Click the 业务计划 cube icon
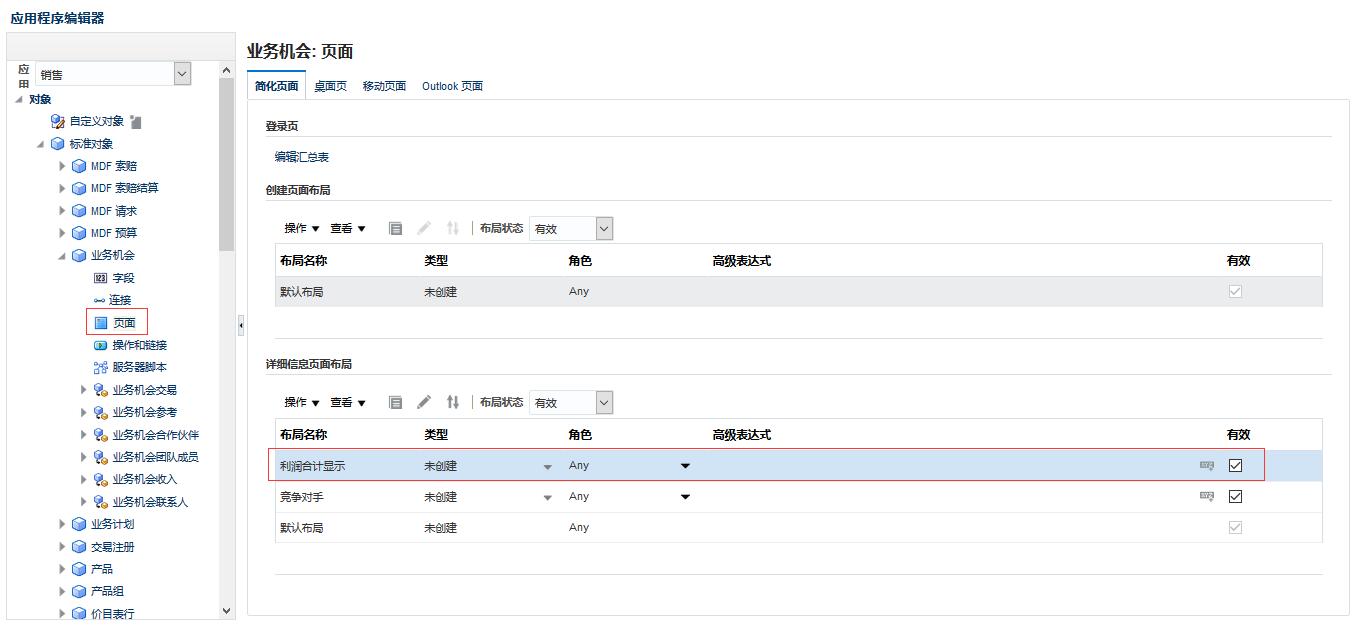Image resolution: width=1355 pixels, height=627 pixels. (x=80, y=524)
